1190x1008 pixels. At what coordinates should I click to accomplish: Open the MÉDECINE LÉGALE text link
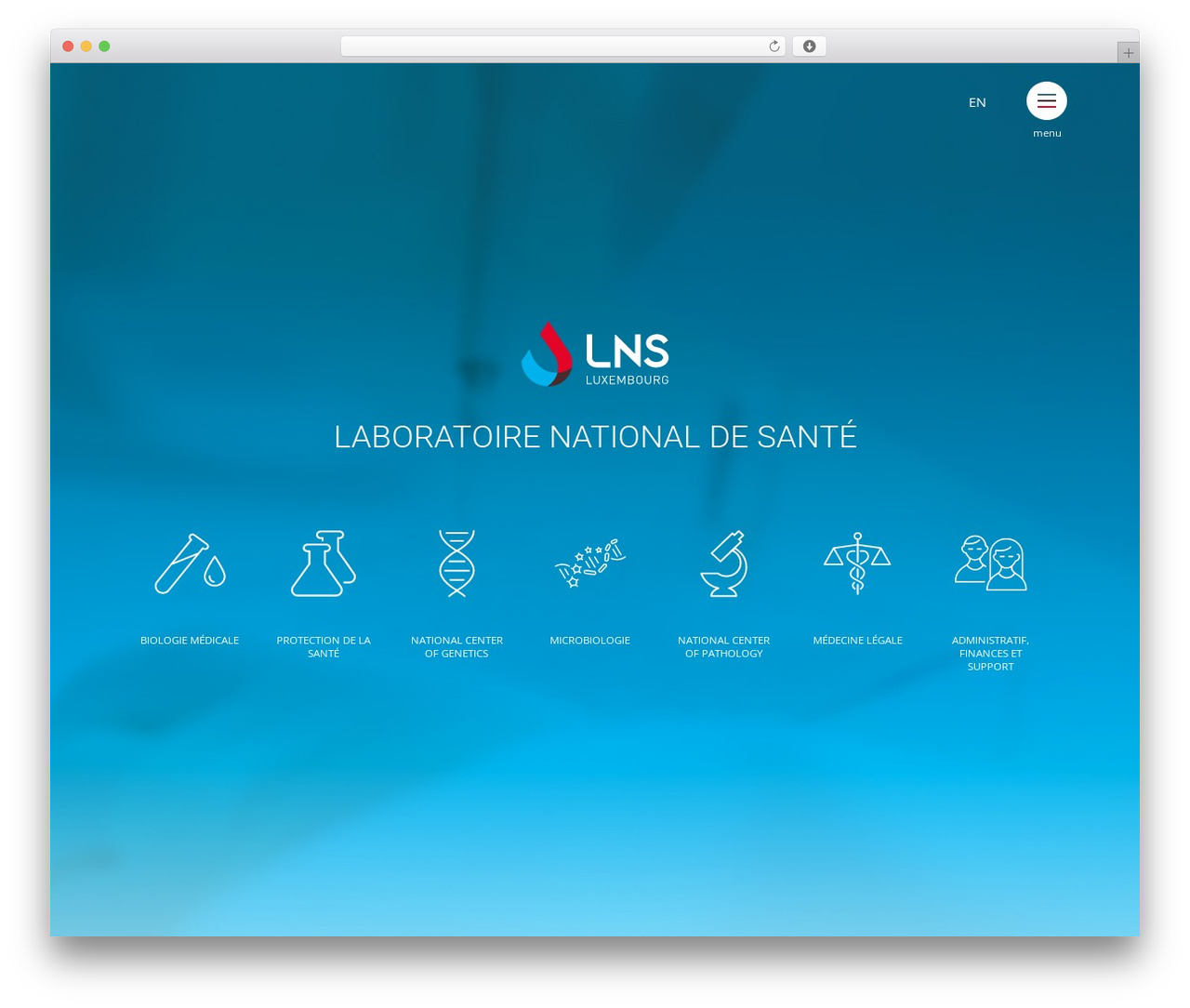tap(857, 640)
